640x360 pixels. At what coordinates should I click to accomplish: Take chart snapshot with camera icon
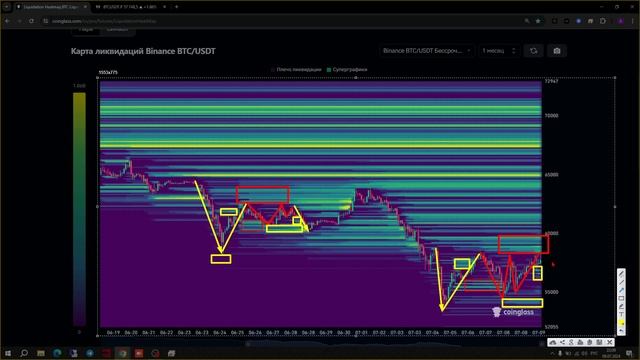click(557, 51)
